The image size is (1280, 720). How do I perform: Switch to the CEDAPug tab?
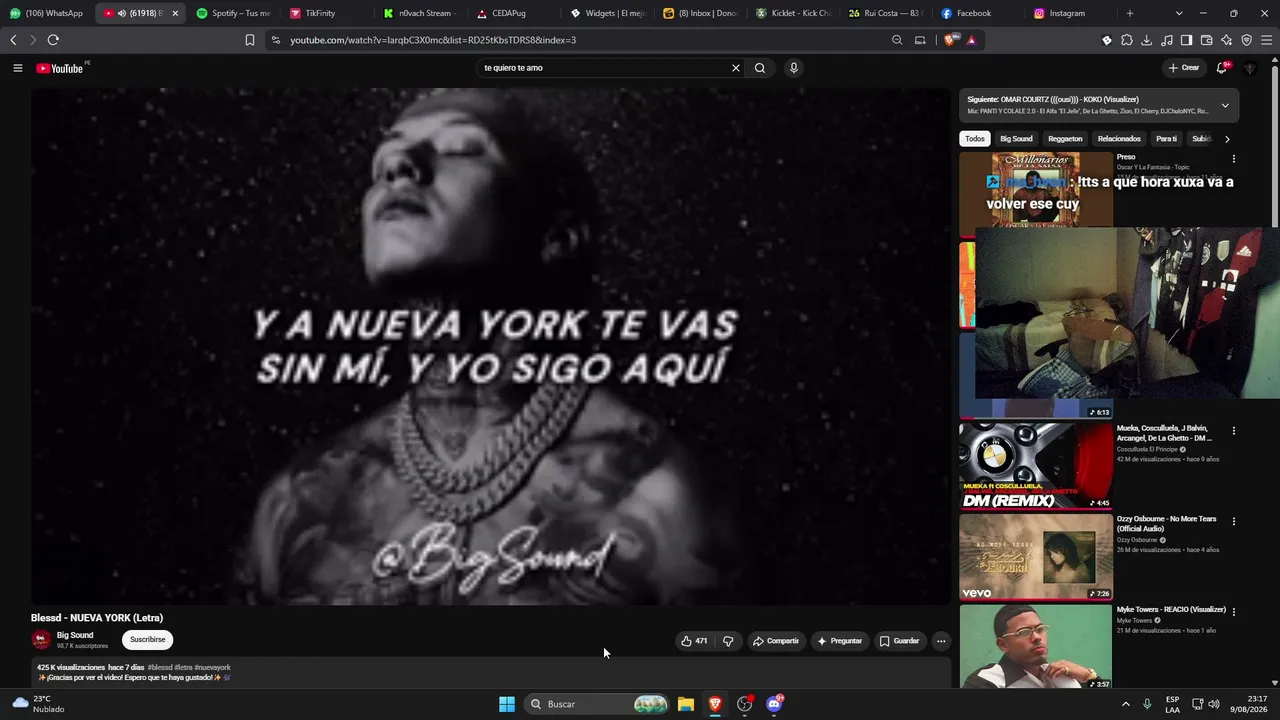click(514, 13)
